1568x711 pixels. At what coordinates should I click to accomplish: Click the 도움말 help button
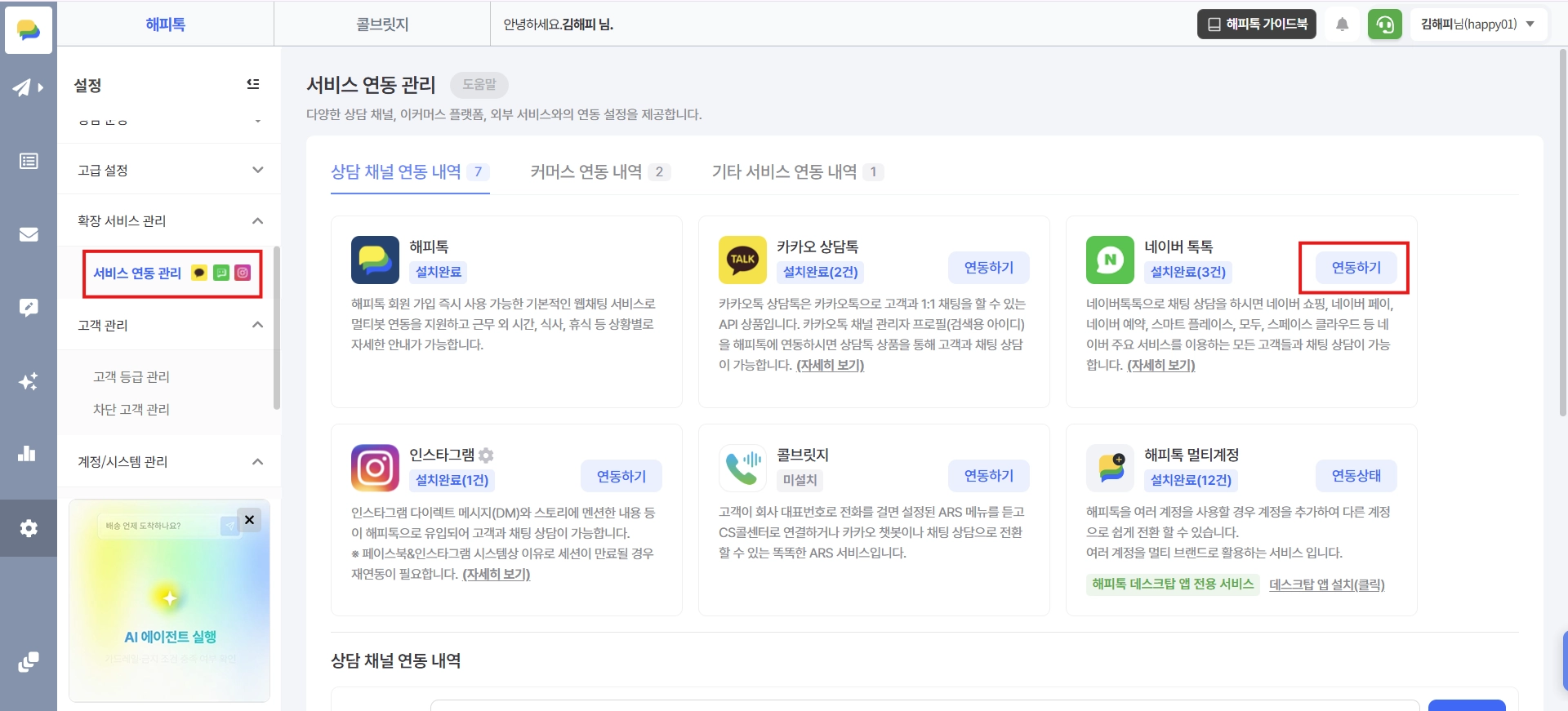[479, 84]
